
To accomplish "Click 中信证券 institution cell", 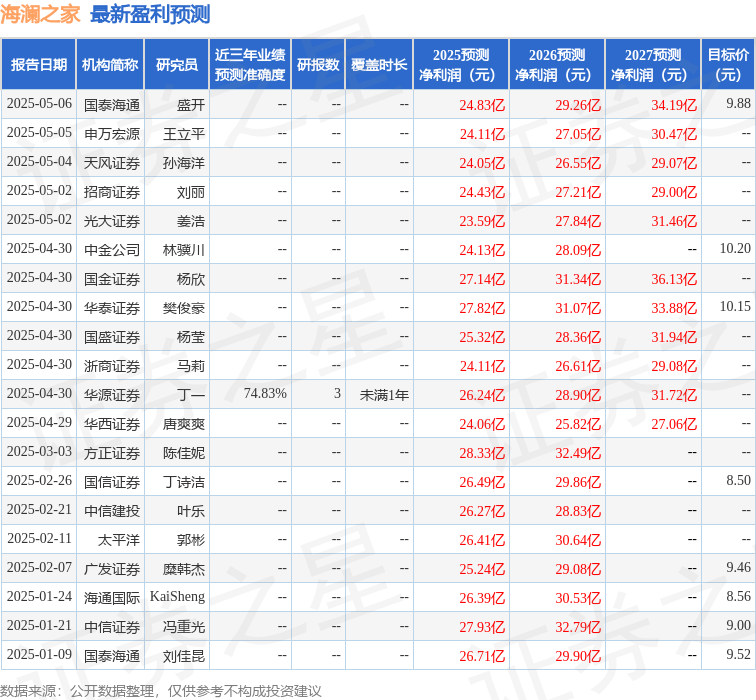I will pos(112,627).
